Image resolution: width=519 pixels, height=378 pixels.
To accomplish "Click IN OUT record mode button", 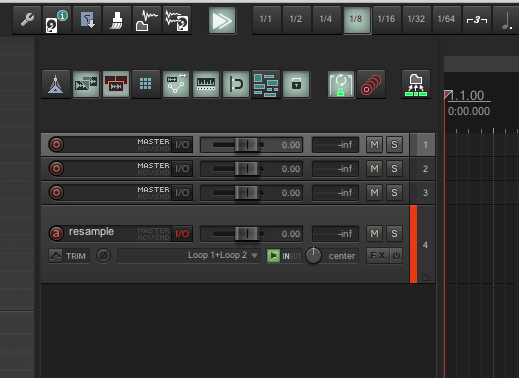I will [x=292, y=256].
